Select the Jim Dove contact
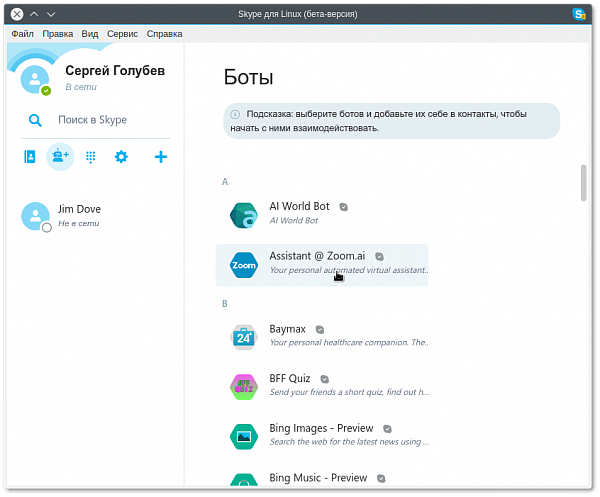600x497 pixels. pos(96,216)
